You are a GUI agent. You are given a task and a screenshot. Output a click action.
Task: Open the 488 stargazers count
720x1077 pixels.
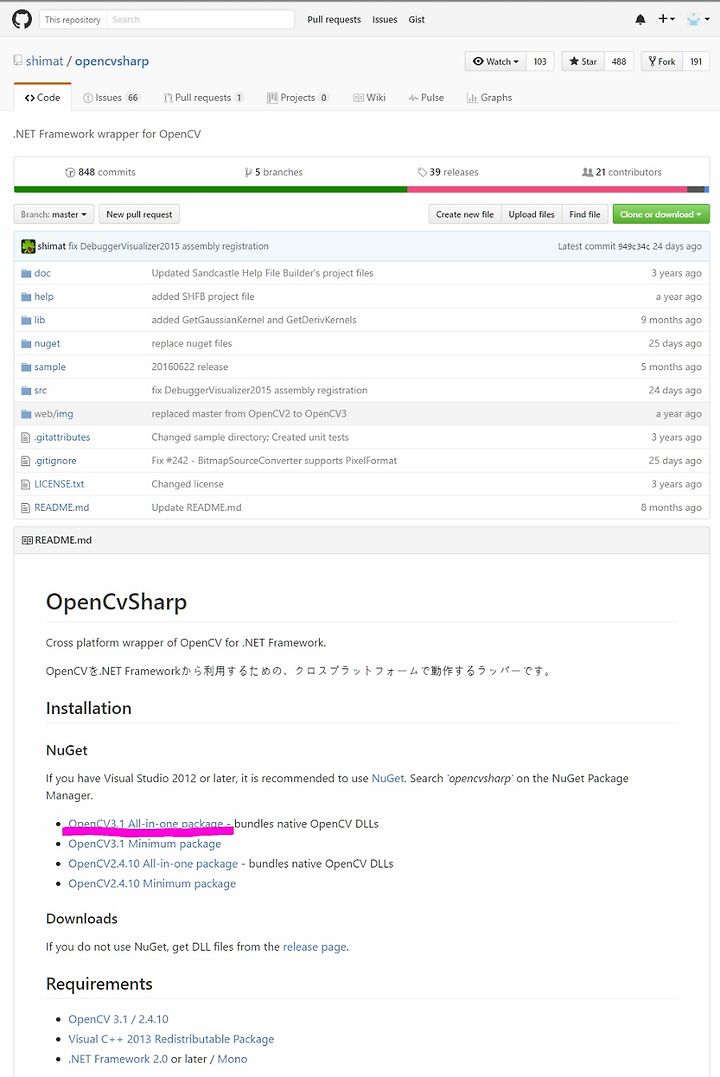[x=619, y=61]
